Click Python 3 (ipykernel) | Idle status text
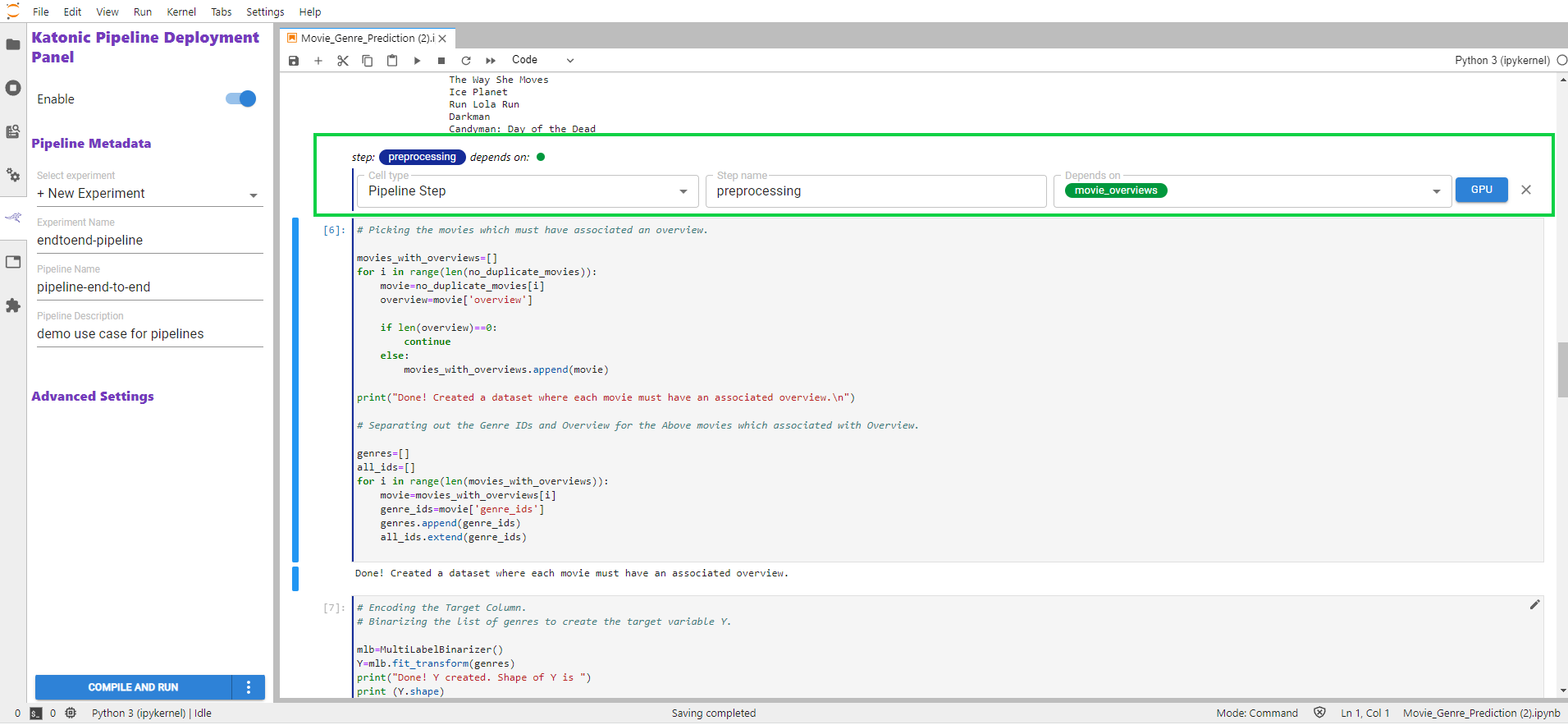 tap(152, 714)
